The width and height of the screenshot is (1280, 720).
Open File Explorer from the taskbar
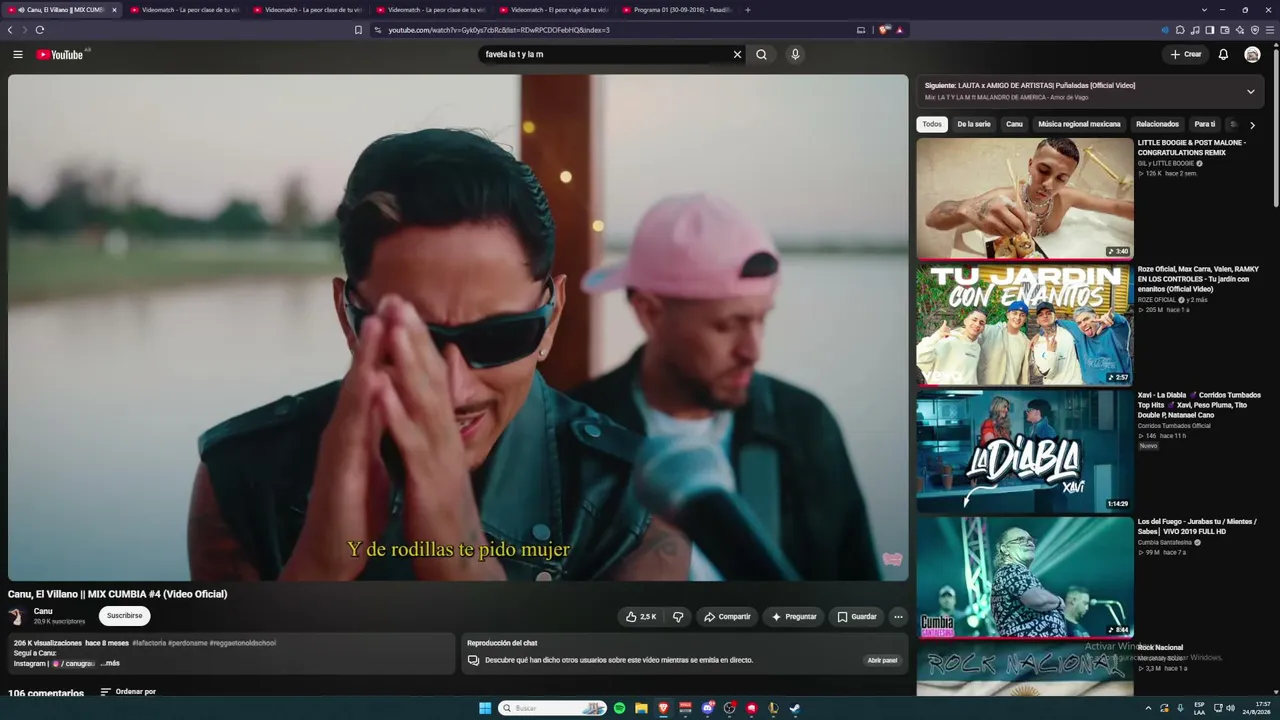click(641, 708)
